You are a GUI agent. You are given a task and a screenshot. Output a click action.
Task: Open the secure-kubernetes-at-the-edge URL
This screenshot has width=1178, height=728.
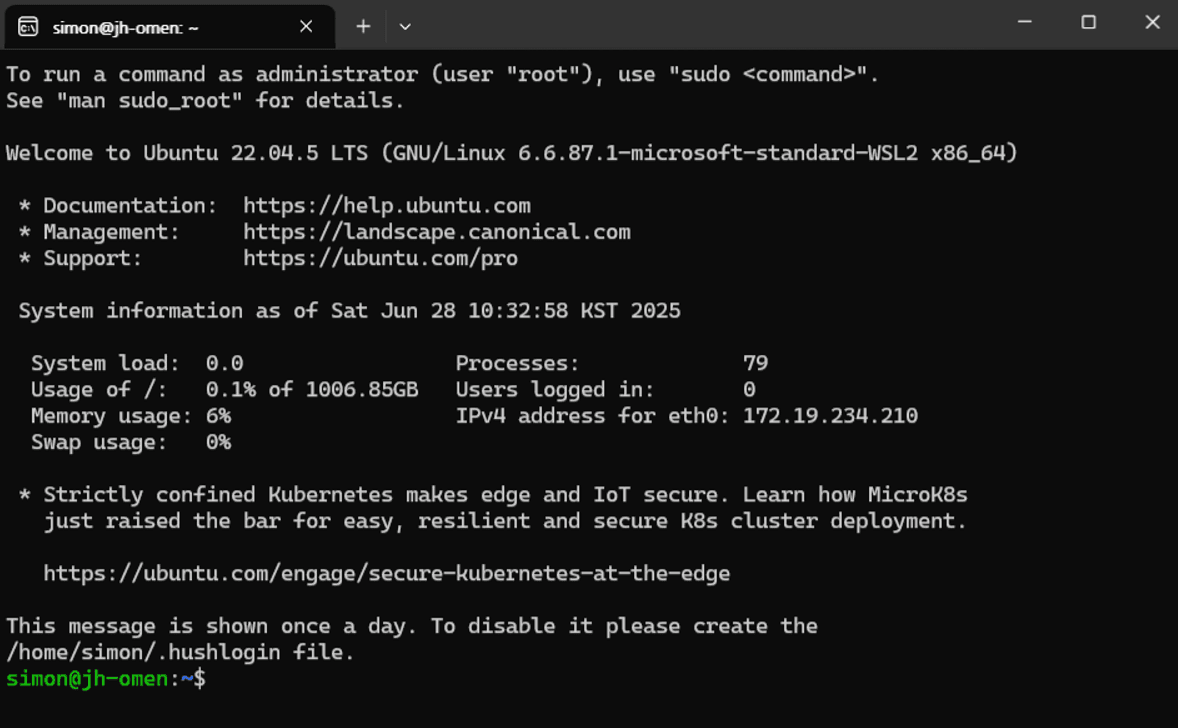pos(386,573)
